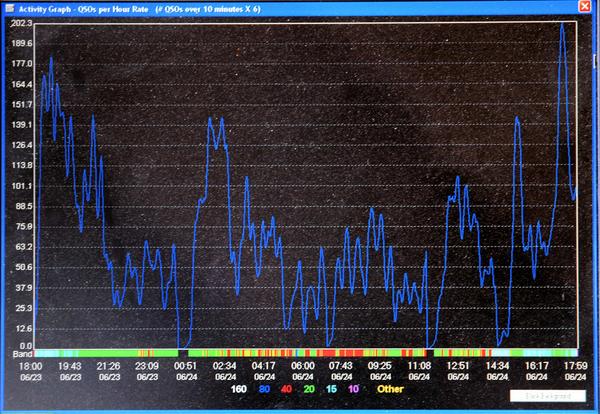Click the 37.9 y-axis value

[23, 287]
